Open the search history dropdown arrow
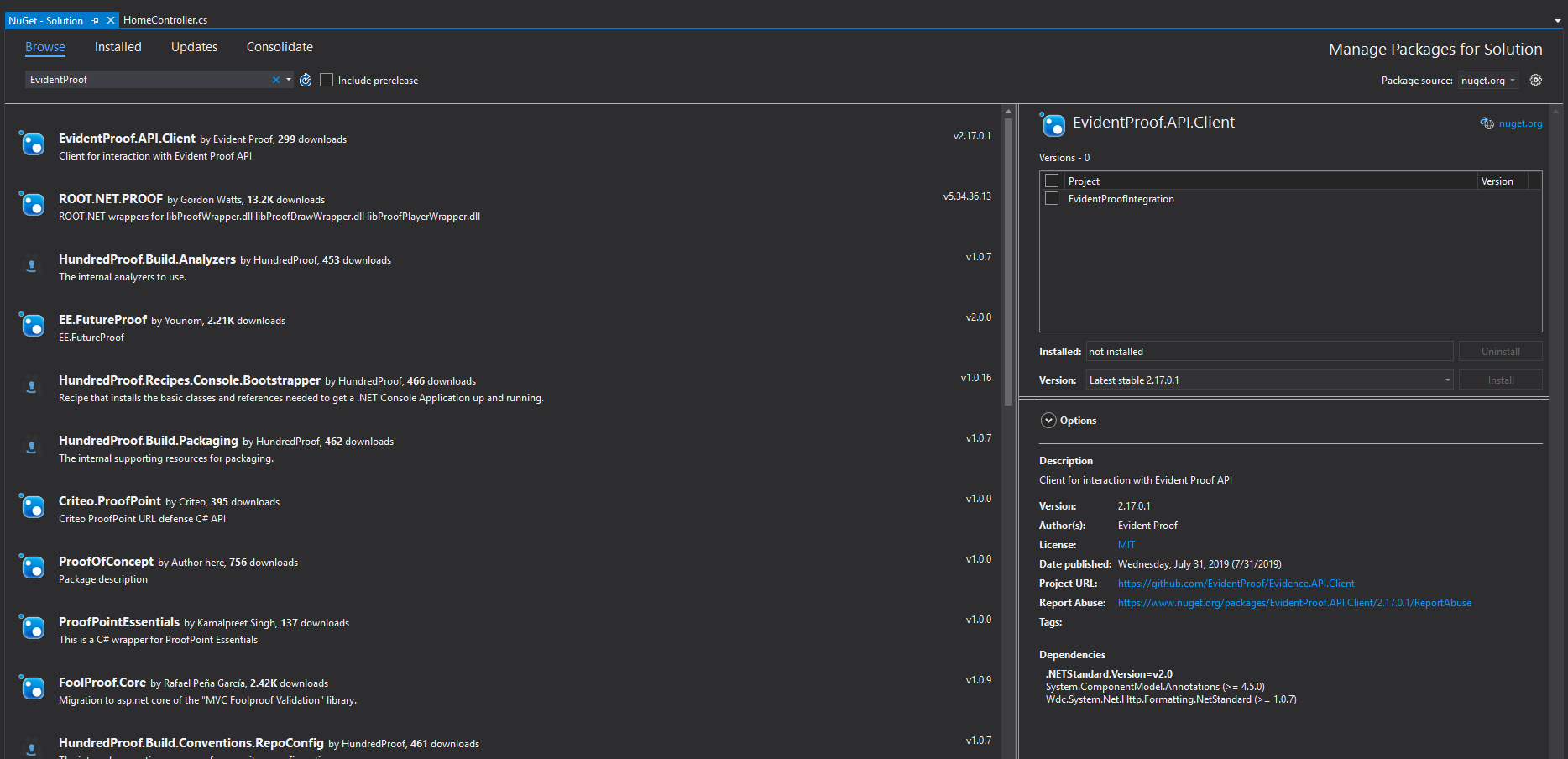 (289, 80)
